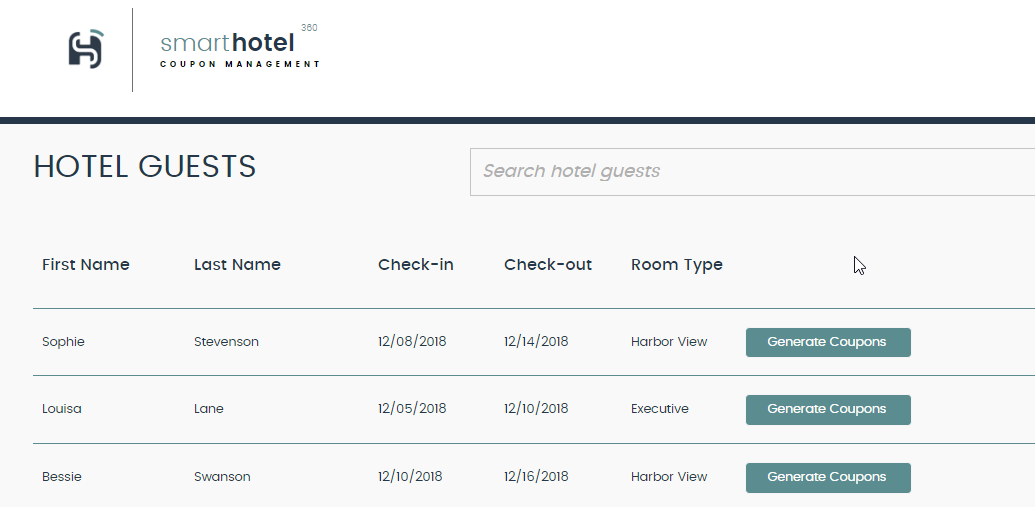This screenshot has width=1035, height=507.
Task: Select check-in date 12/05/2018
Action: coord(412,409)
